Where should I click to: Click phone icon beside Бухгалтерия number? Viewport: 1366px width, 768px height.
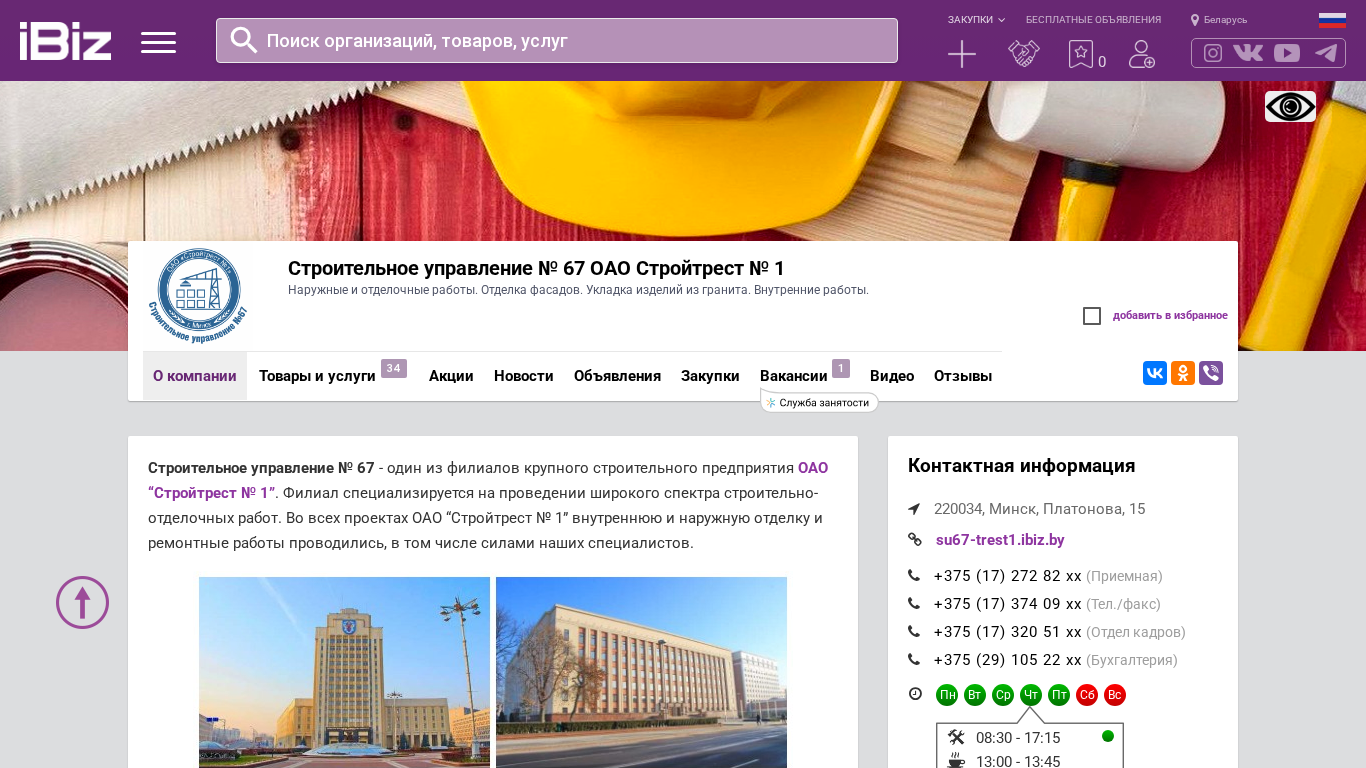click(914, 660)
